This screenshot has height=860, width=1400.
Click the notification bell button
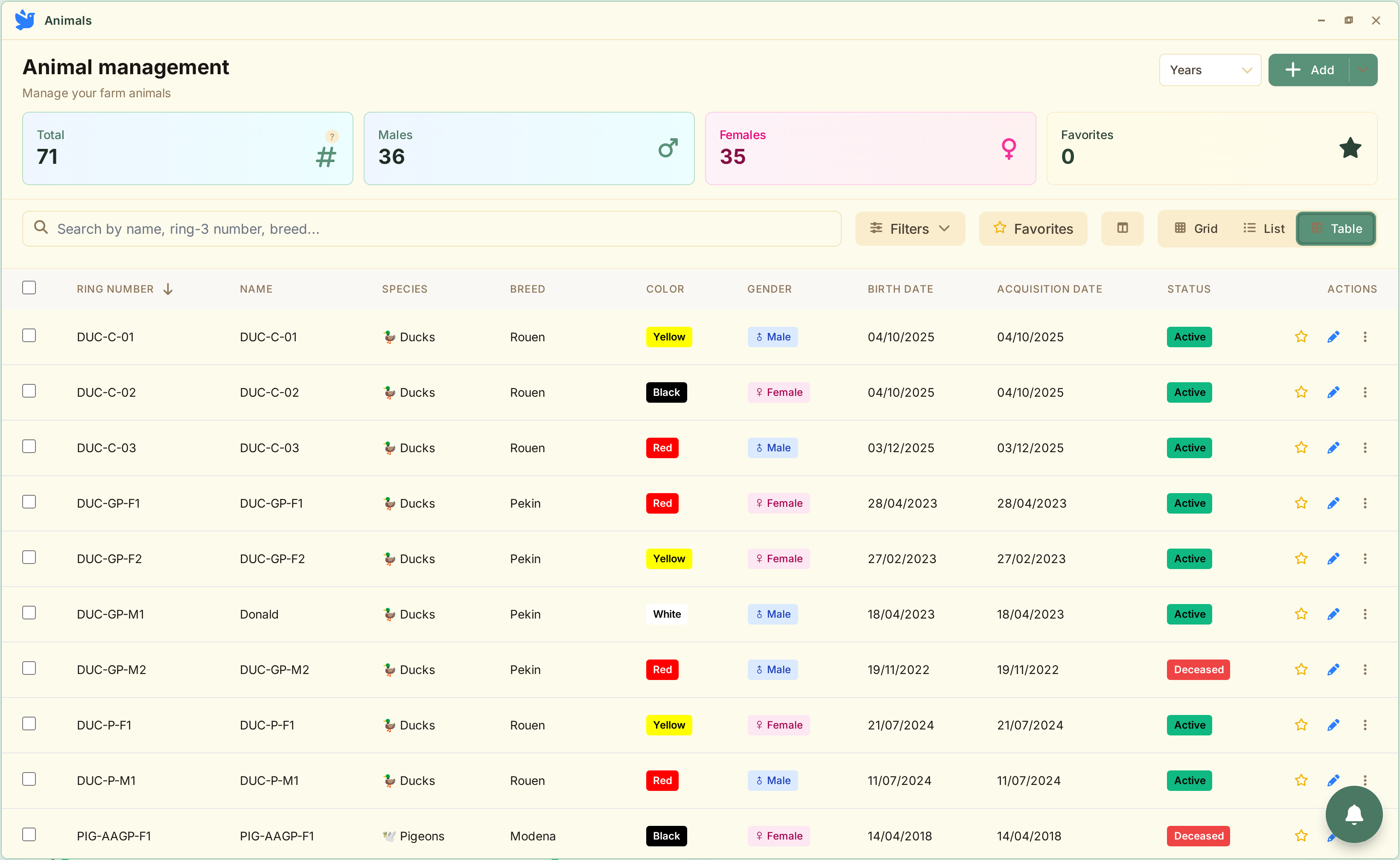pyautogui.click(x=1354, y=814)
